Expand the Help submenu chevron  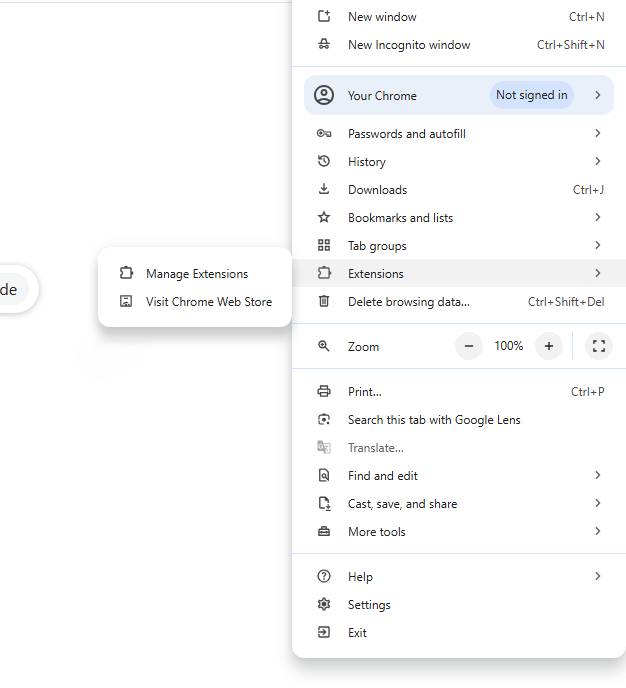(x=597, y=577)
